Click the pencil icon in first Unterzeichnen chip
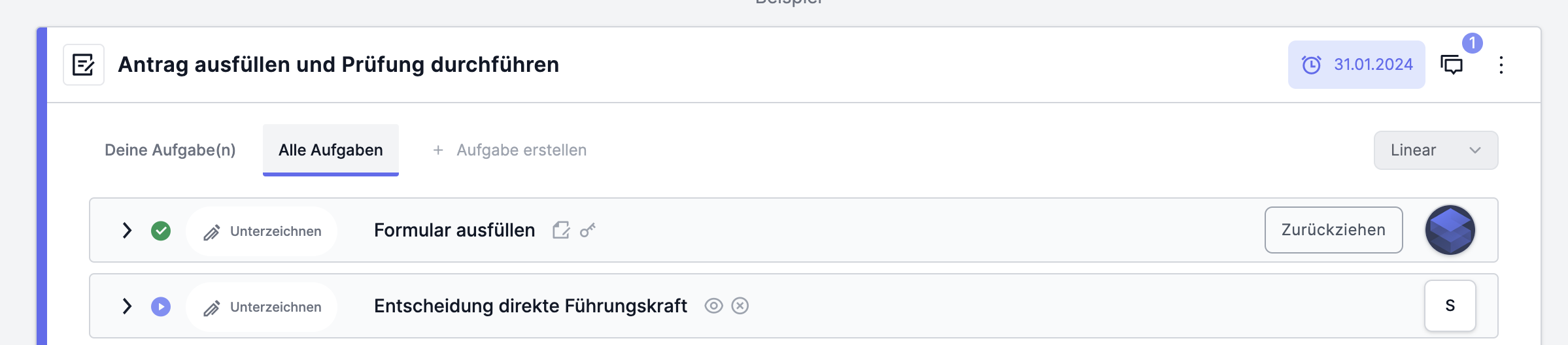The width and height of the screenshot is (1568, 345). pyautogui.click(x=211, y=232)
